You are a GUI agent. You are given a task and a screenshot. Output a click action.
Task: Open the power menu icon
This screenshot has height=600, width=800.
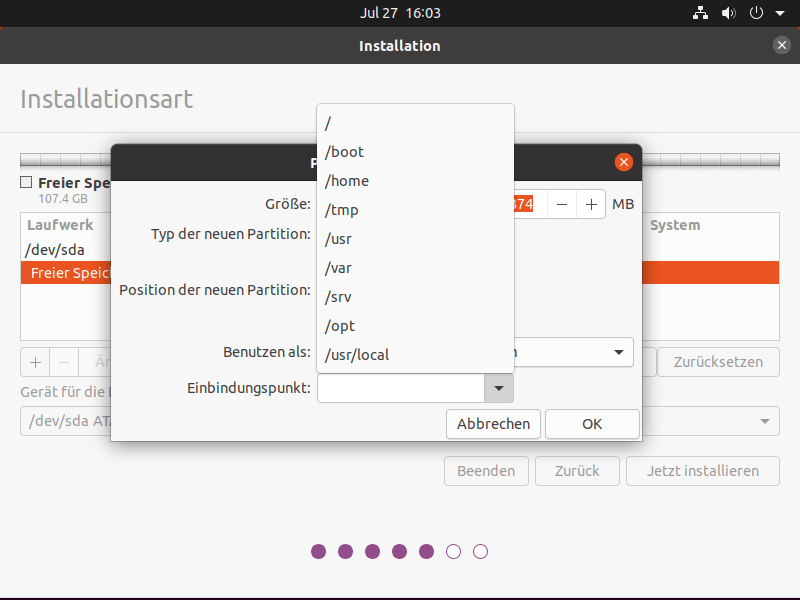(x=756, y=13)
